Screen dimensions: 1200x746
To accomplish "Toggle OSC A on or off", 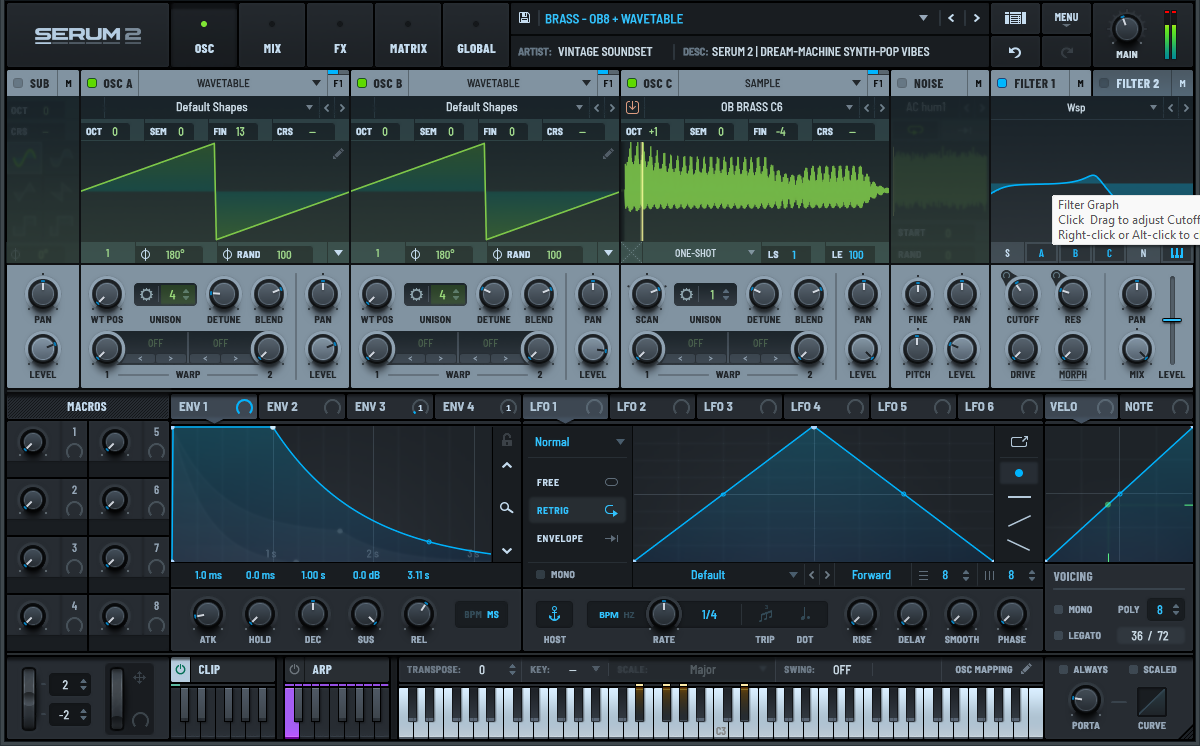I will tap(92, 83).
